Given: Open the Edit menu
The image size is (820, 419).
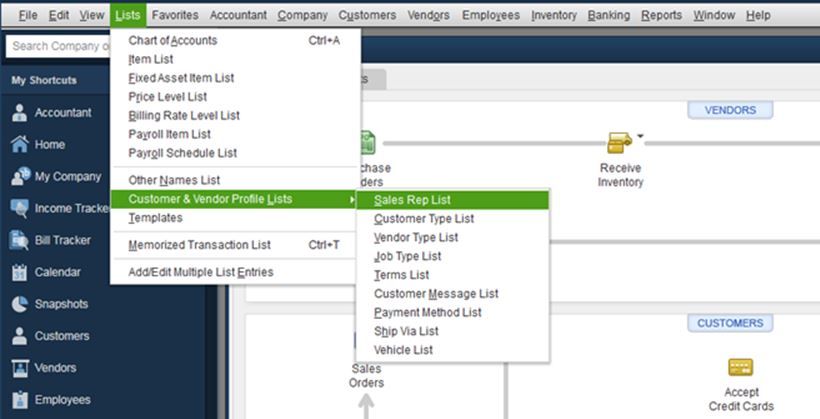Looking at the screenshot, I should [59, 16].
